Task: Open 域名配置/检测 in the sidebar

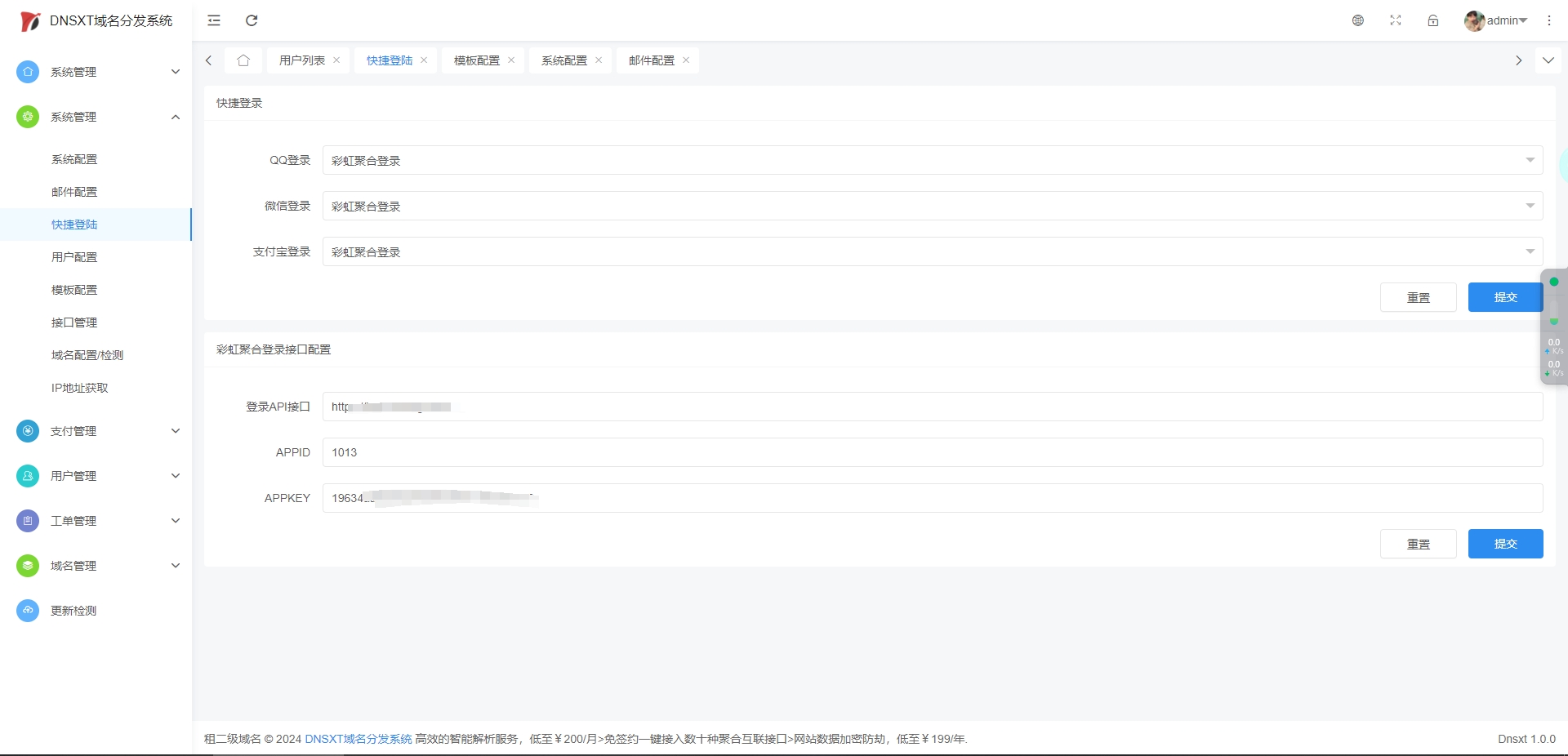Action: [96, 355]
